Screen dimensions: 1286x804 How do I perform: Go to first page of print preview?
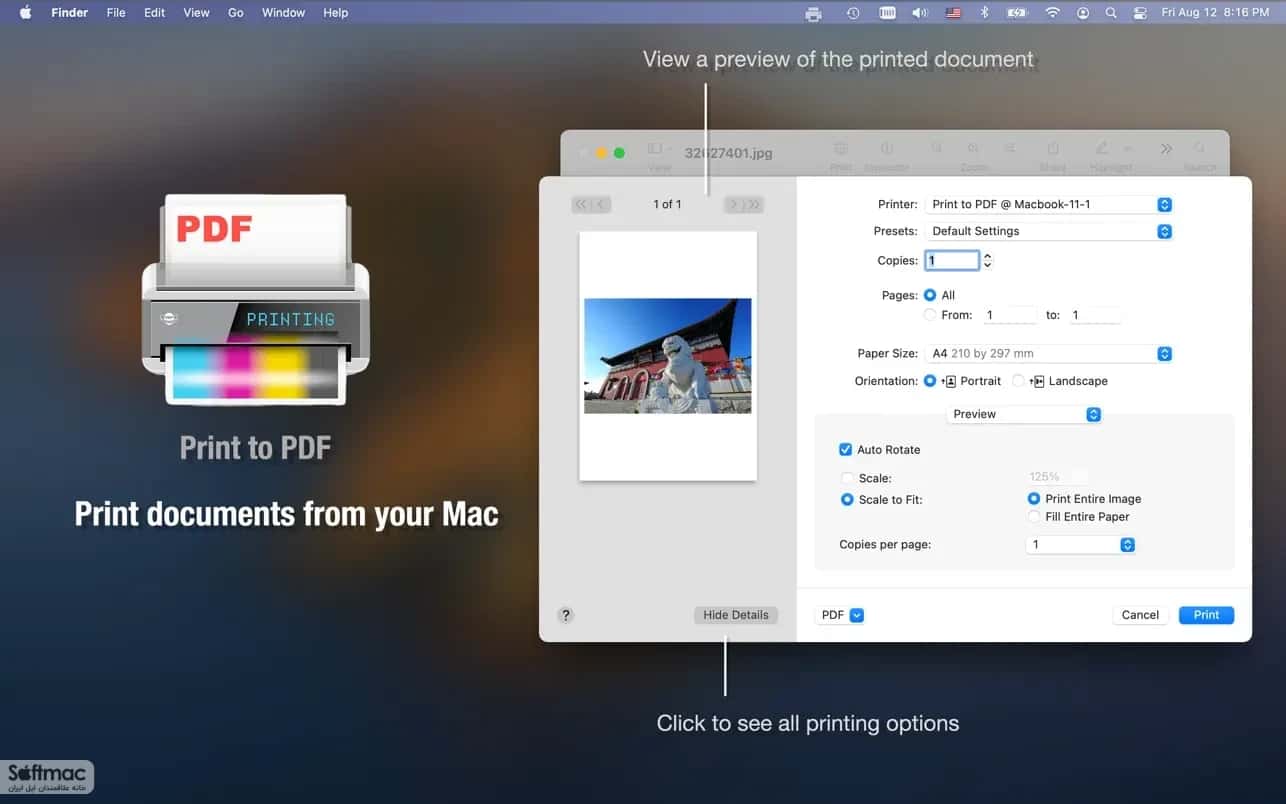pos(580,204)
